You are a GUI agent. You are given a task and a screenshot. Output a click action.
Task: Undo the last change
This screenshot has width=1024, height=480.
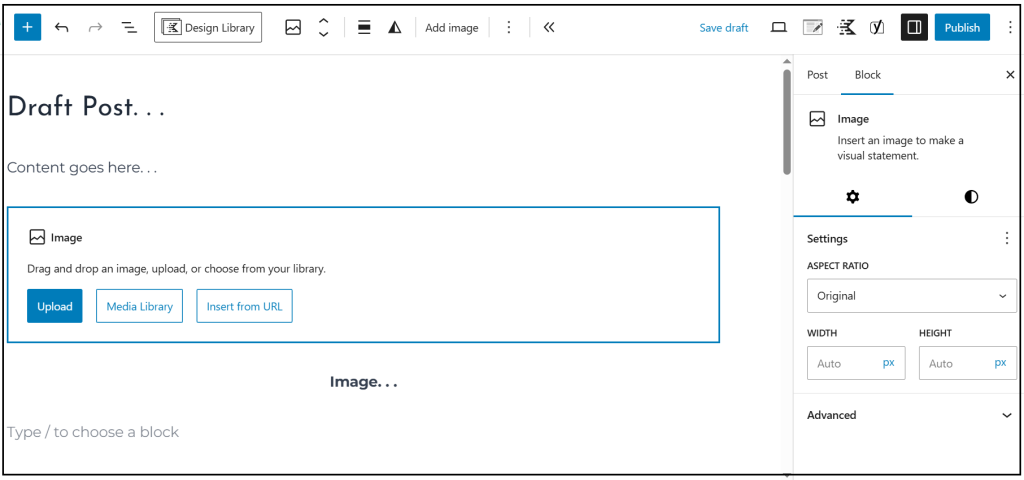point(62,27)
